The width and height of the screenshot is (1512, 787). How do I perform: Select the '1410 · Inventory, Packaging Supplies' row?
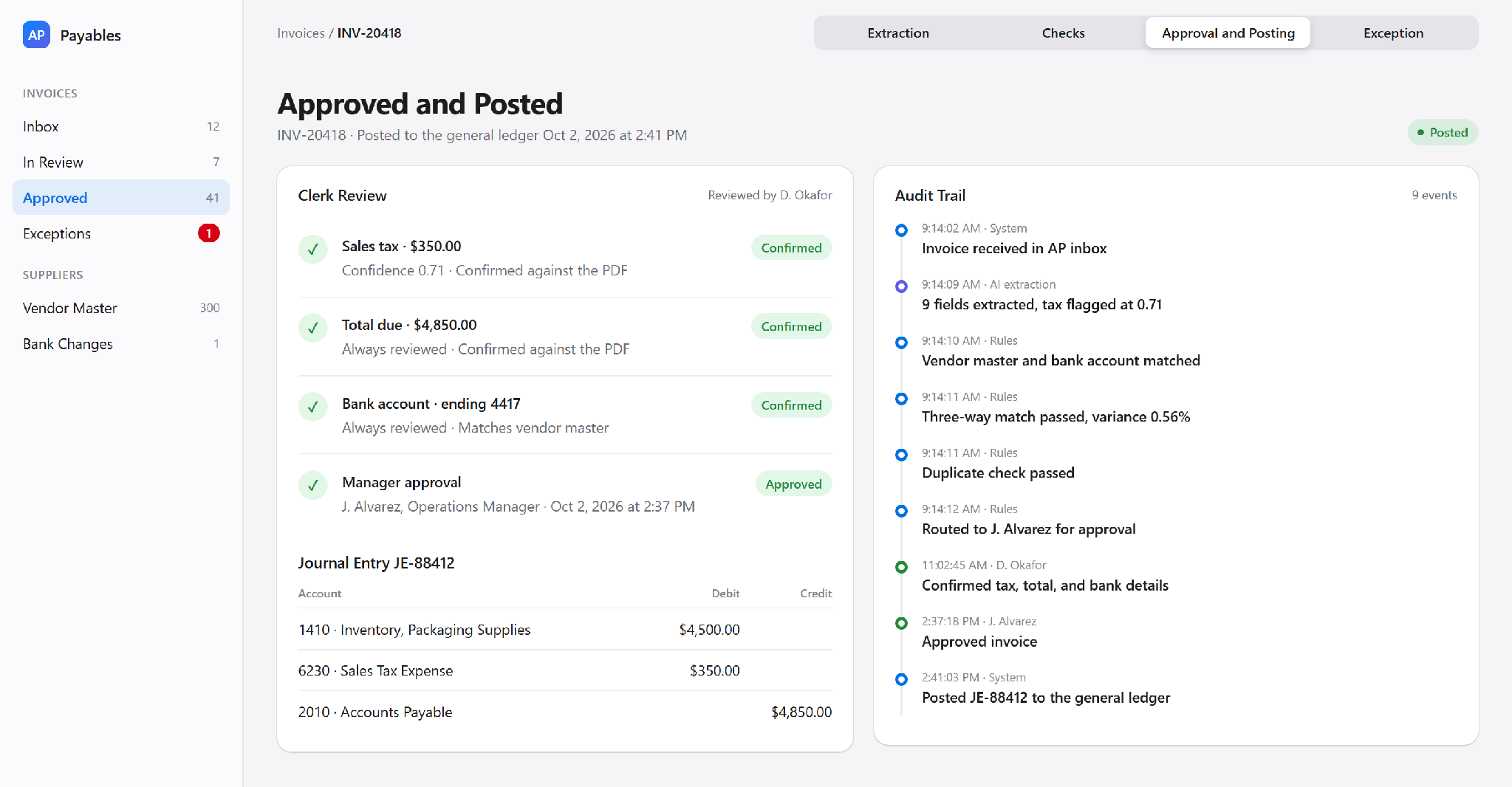[x=565, y=630]
